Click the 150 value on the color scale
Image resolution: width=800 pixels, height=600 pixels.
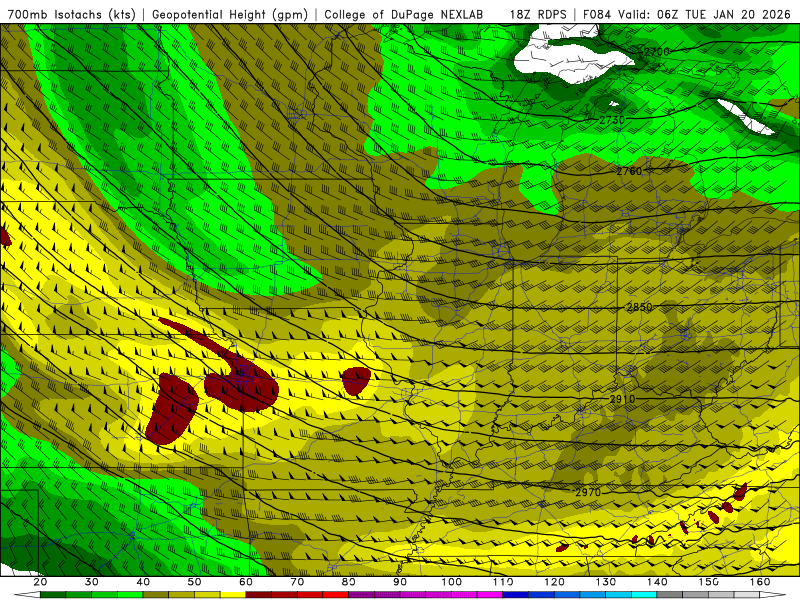(709, 582)
